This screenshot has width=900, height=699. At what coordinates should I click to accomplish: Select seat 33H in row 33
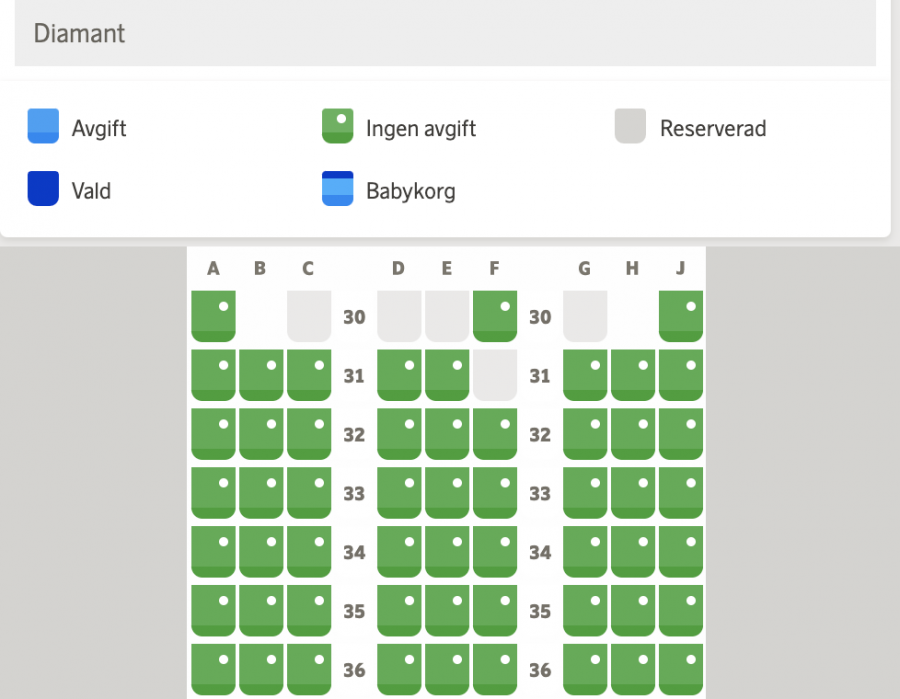633,493
